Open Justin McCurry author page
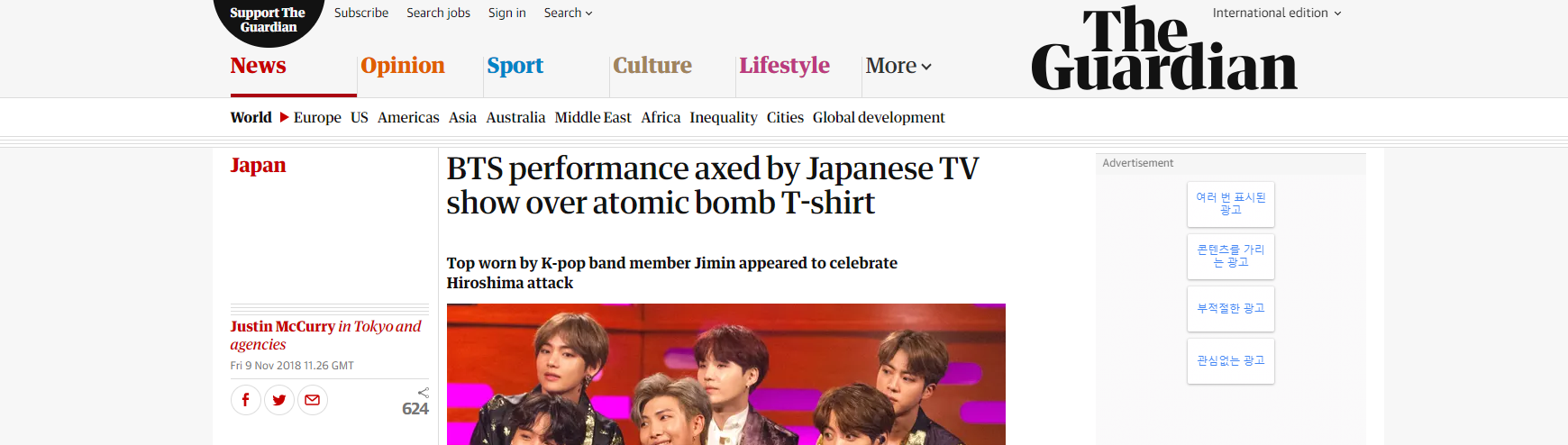Viewport: 1568px width, 445px height. pyautogui.click(x=282, y=326)
